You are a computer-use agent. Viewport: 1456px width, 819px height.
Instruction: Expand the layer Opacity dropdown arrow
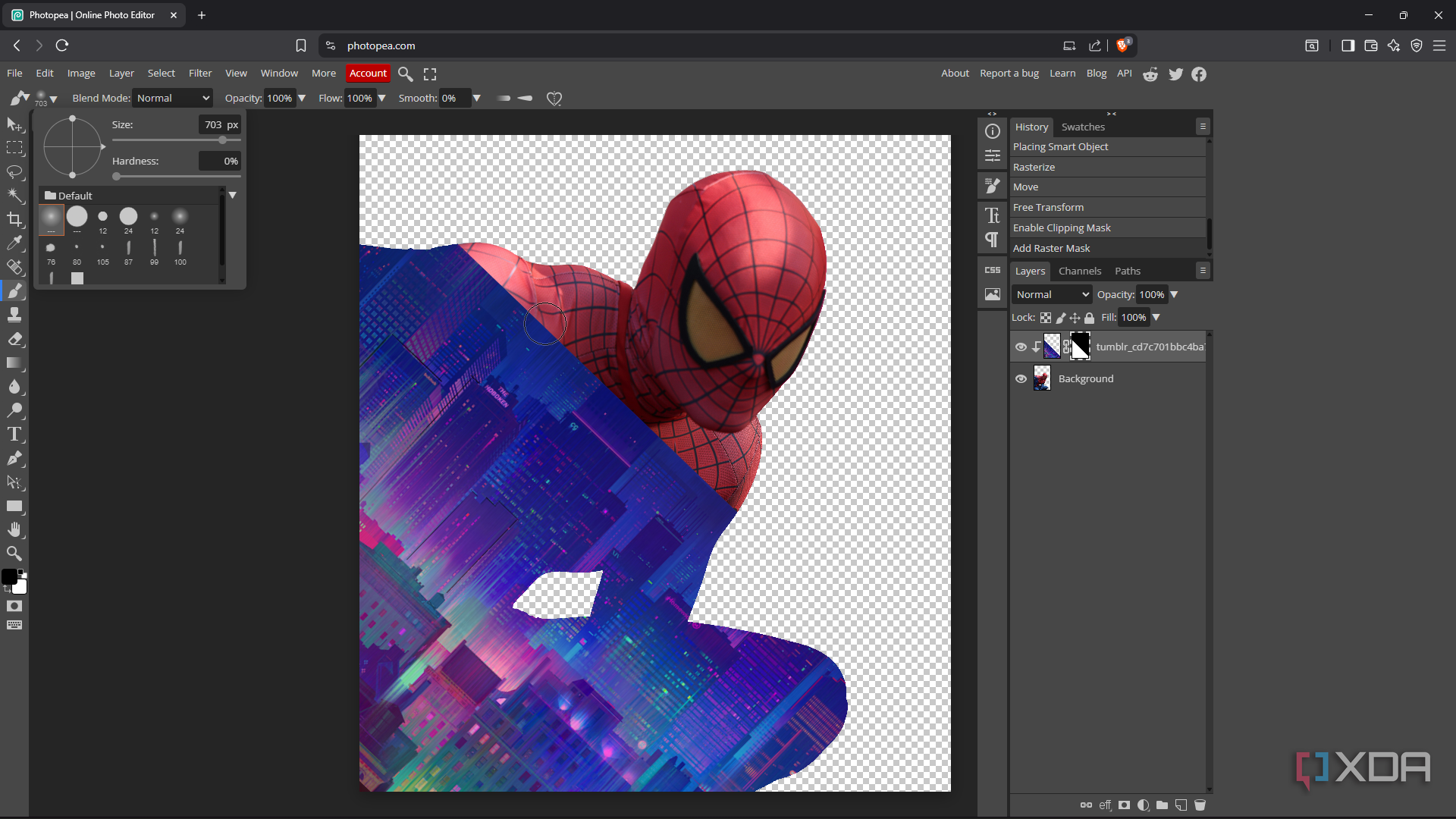point(1174,294)
